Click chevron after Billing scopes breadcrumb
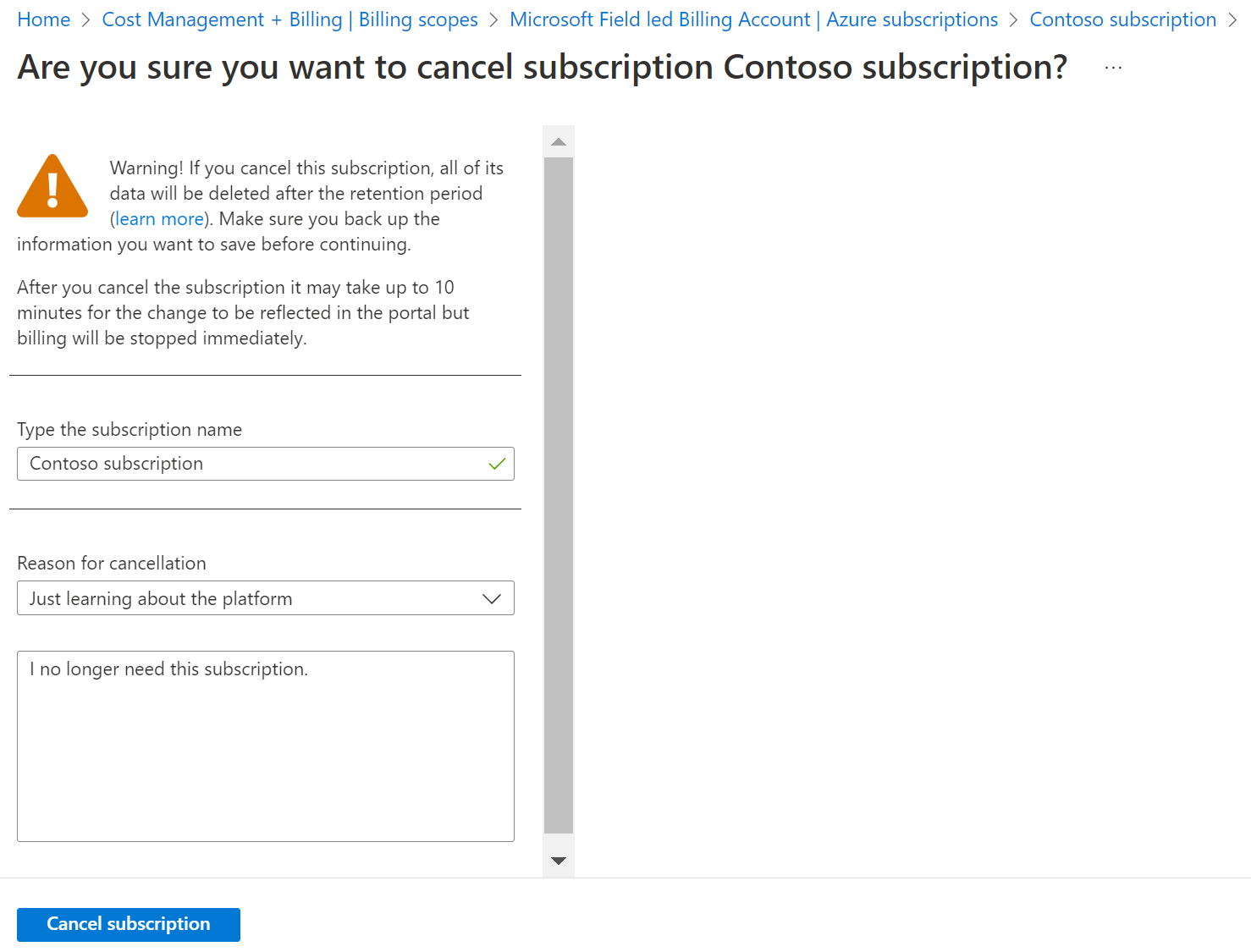1251x952 pixels. click(x=494, y=20)
